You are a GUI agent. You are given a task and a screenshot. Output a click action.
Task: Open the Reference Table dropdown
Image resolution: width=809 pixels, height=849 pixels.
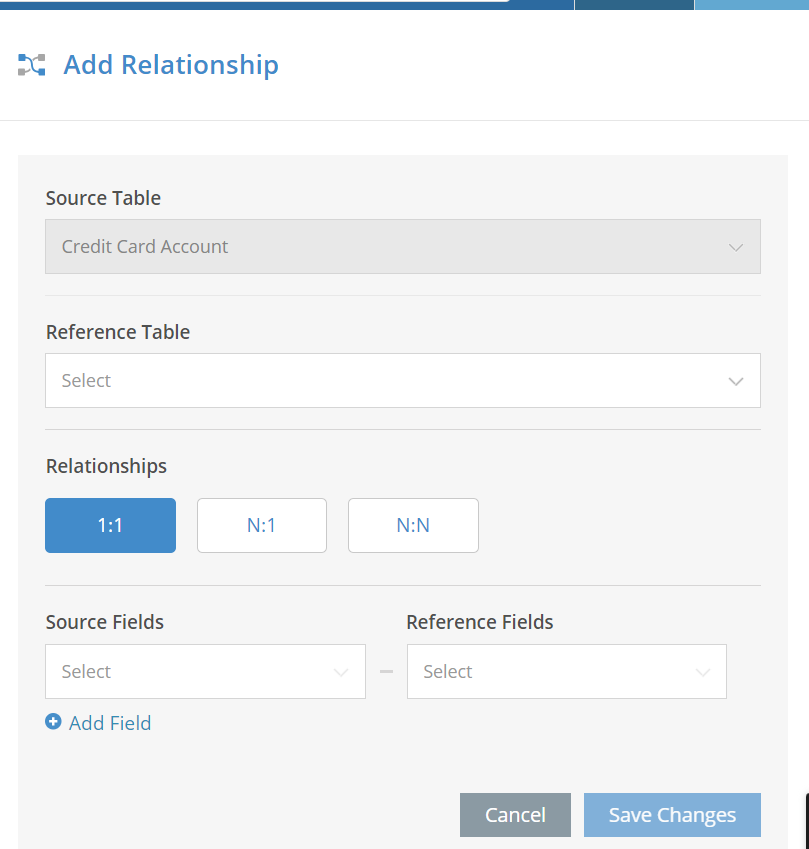coord(402,381)
